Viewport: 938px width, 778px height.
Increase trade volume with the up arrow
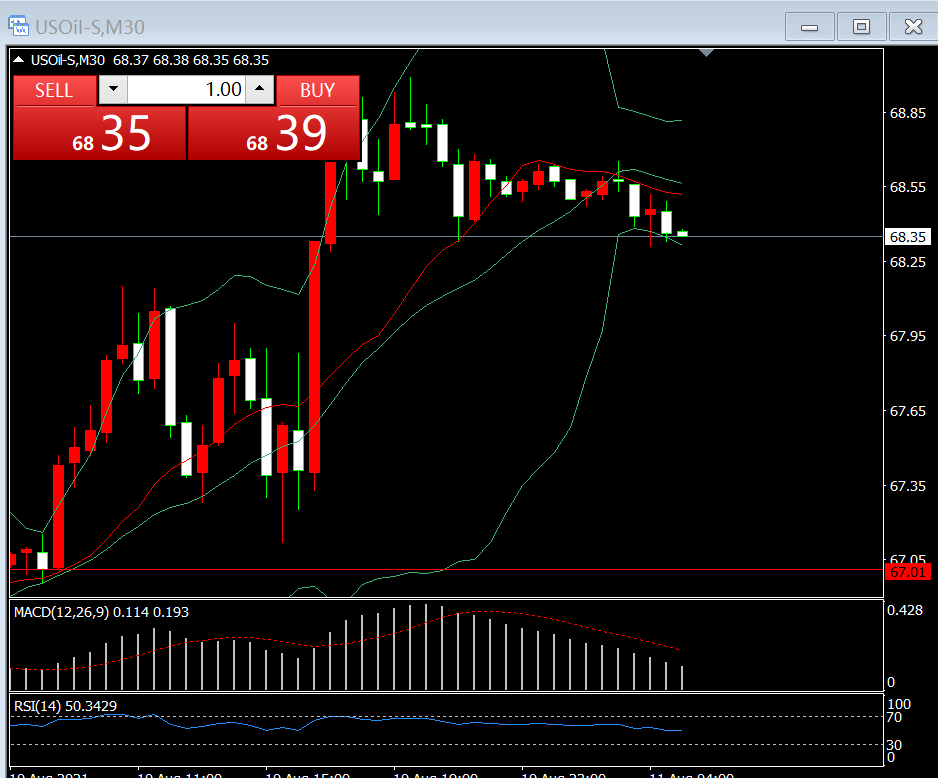(x=260, y=90)
